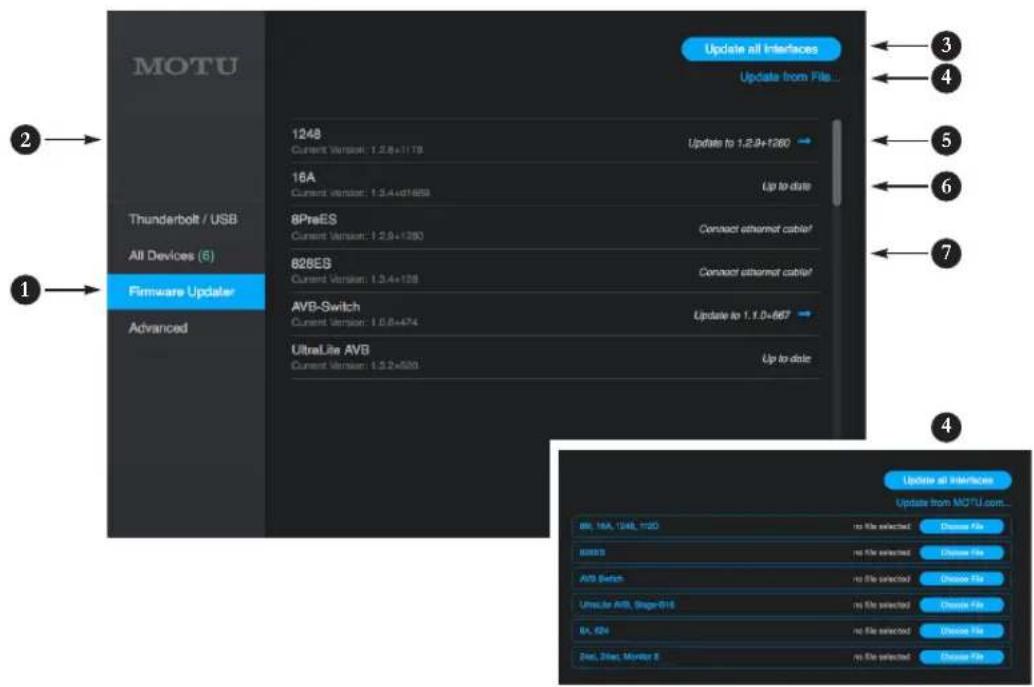
Task: Click the Update to 1.2.9+1280 link
Action: point(739,142)
